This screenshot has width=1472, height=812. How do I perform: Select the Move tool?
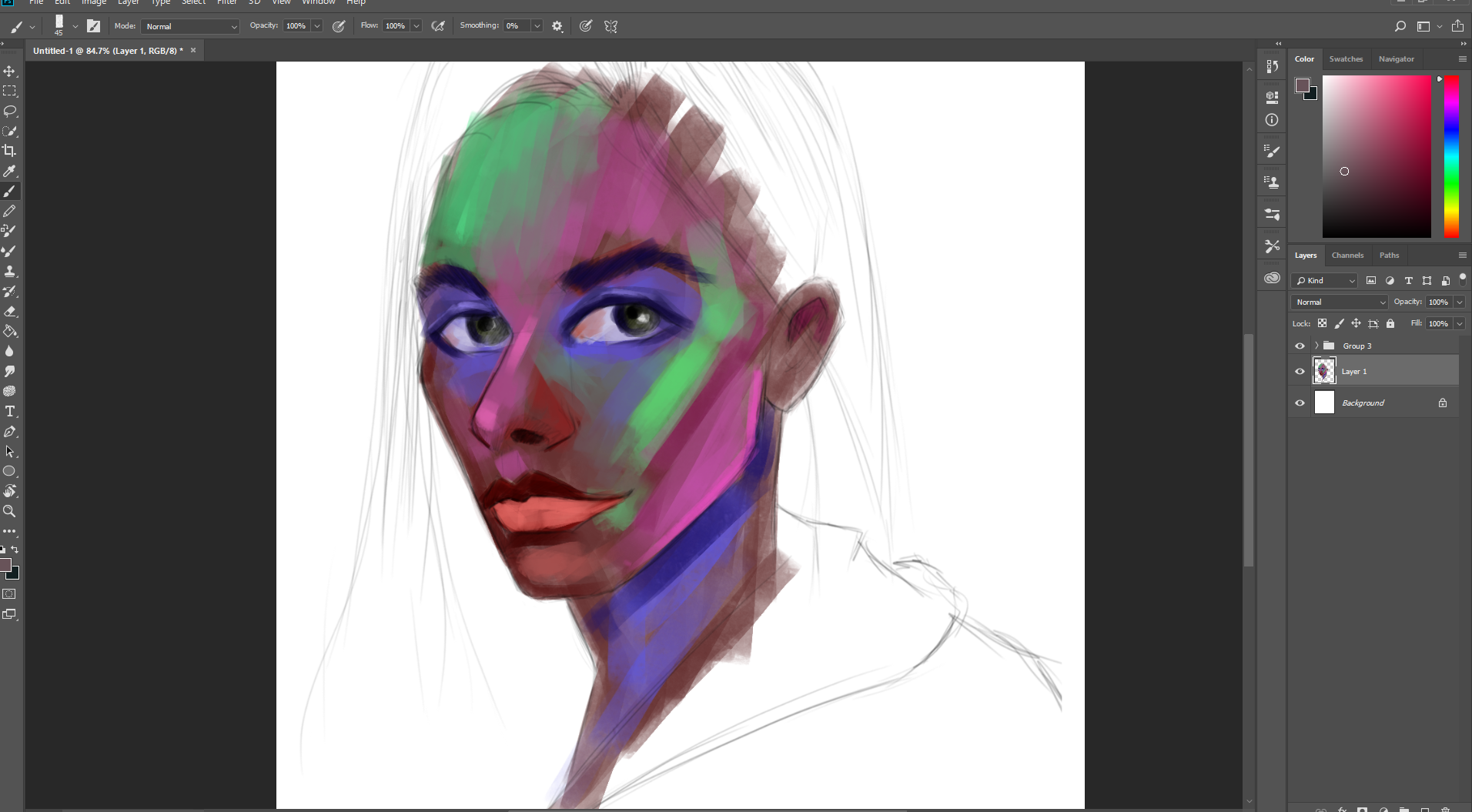(x=9, y=71)
